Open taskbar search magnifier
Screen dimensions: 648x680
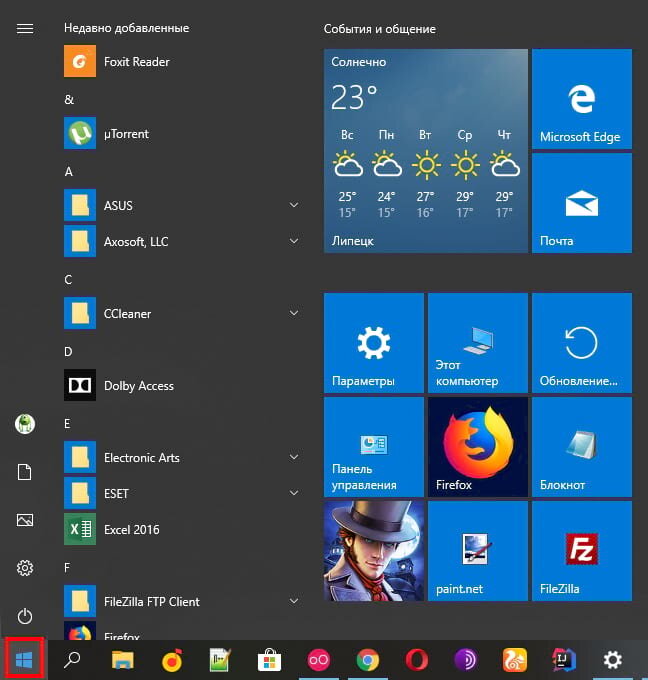pyautogui.click(x=72, y=660)
